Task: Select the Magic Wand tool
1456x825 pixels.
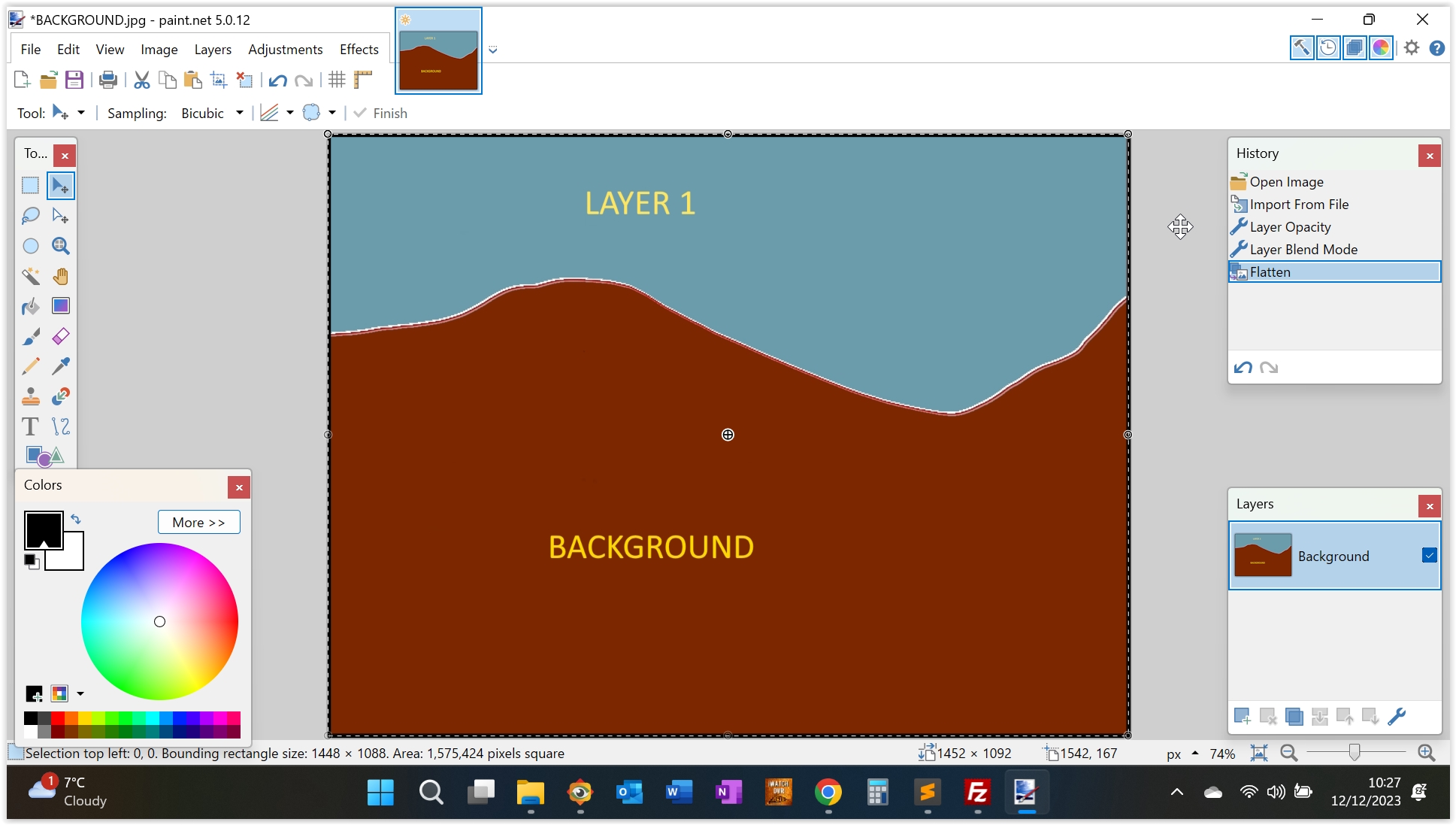Action: click(x=31, y=276)
